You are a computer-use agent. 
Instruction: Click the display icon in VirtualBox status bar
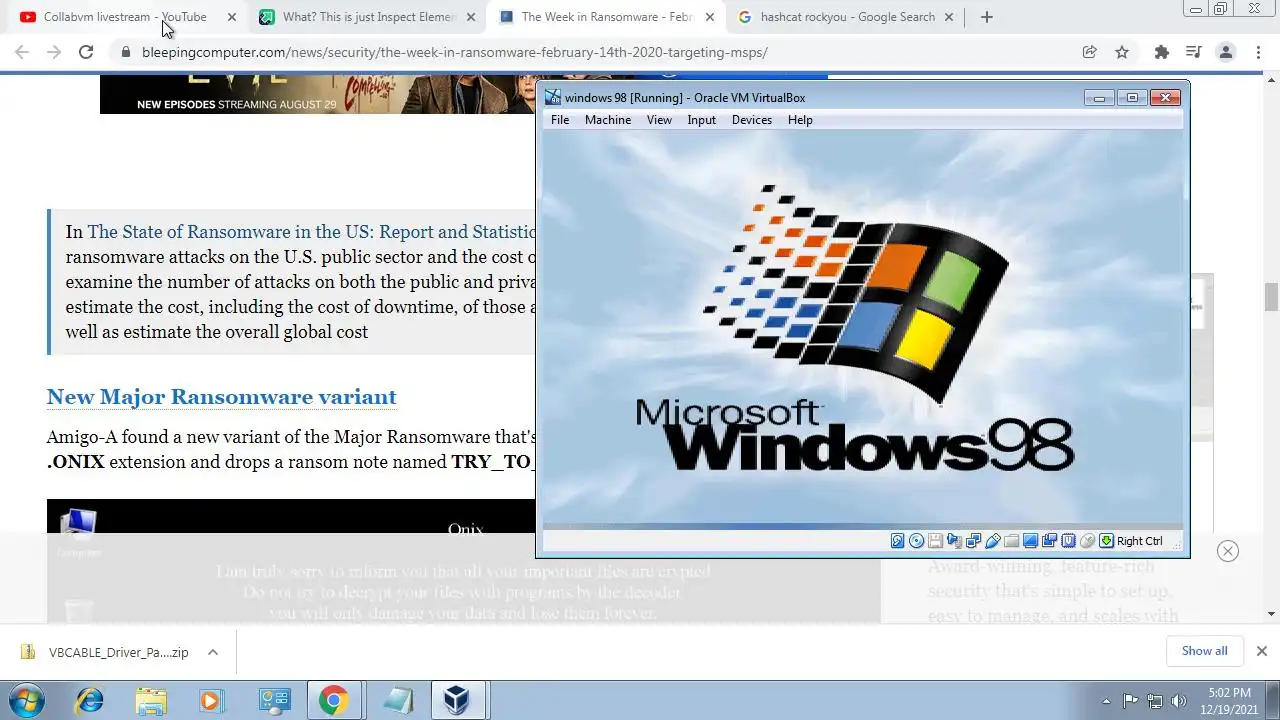[x=1030, y=541]
